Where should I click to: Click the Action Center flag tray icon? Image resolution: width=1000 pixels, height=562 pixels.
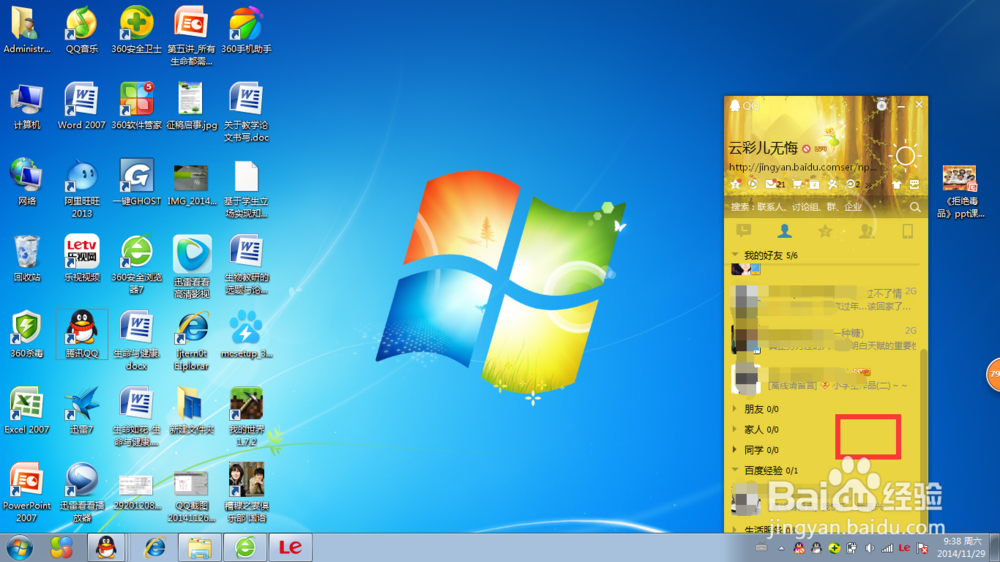pos(922,548)
